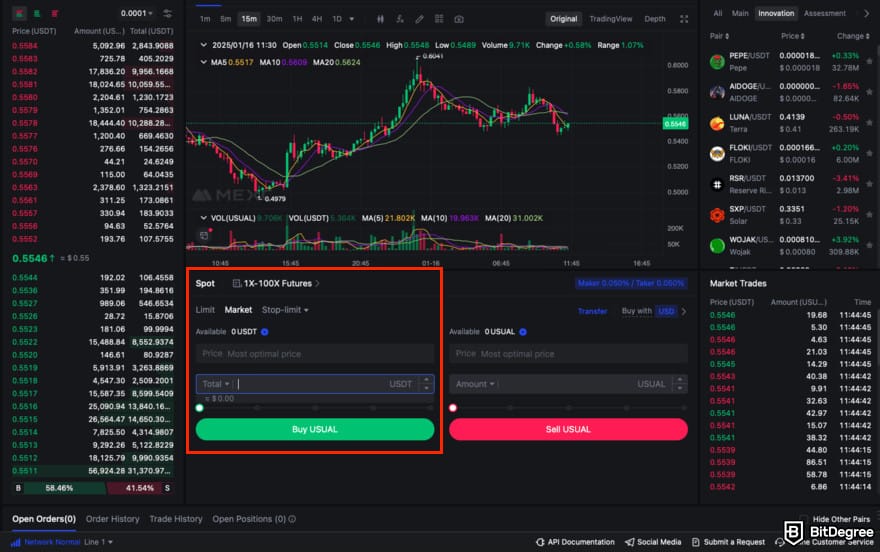The width and height of the screenshot is (880, 552).
Task: Expand chart to fullscreen
Action: coord(684,19)
